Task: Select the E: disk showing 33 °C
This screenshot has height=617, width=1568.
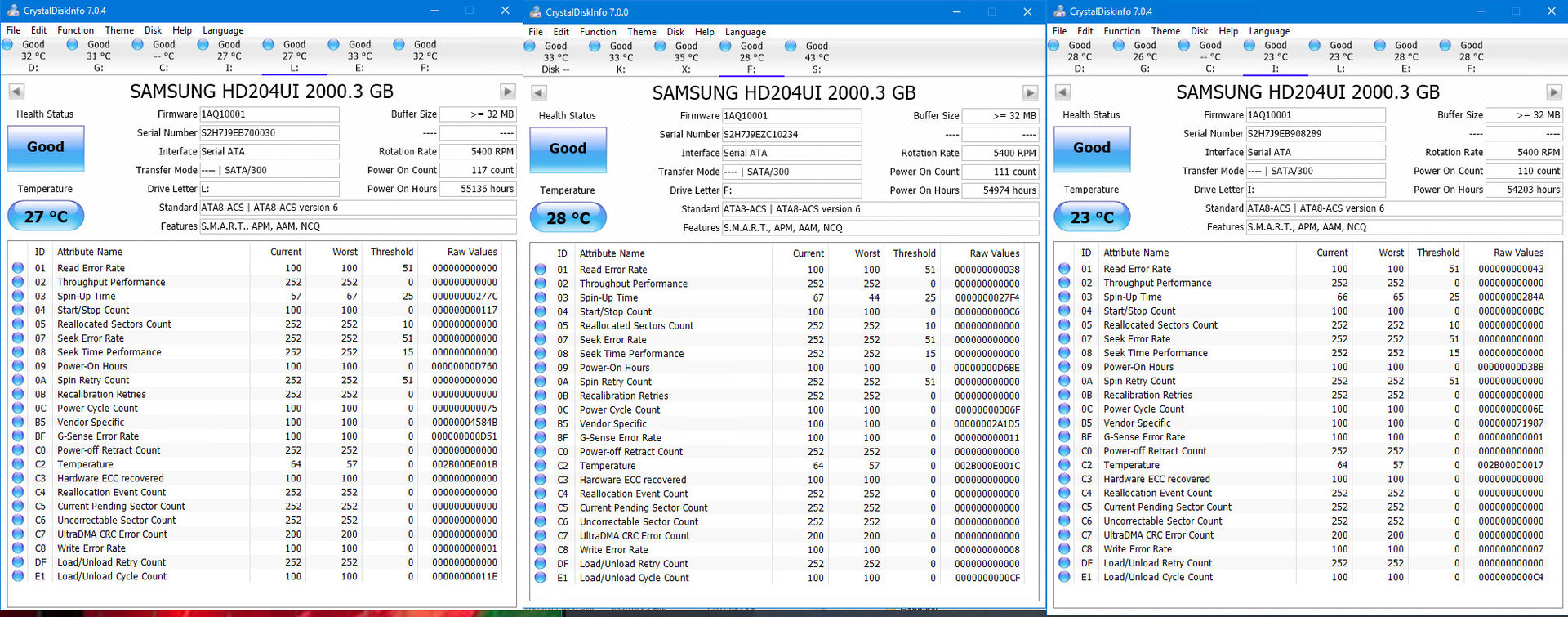Action: [359, 56]
